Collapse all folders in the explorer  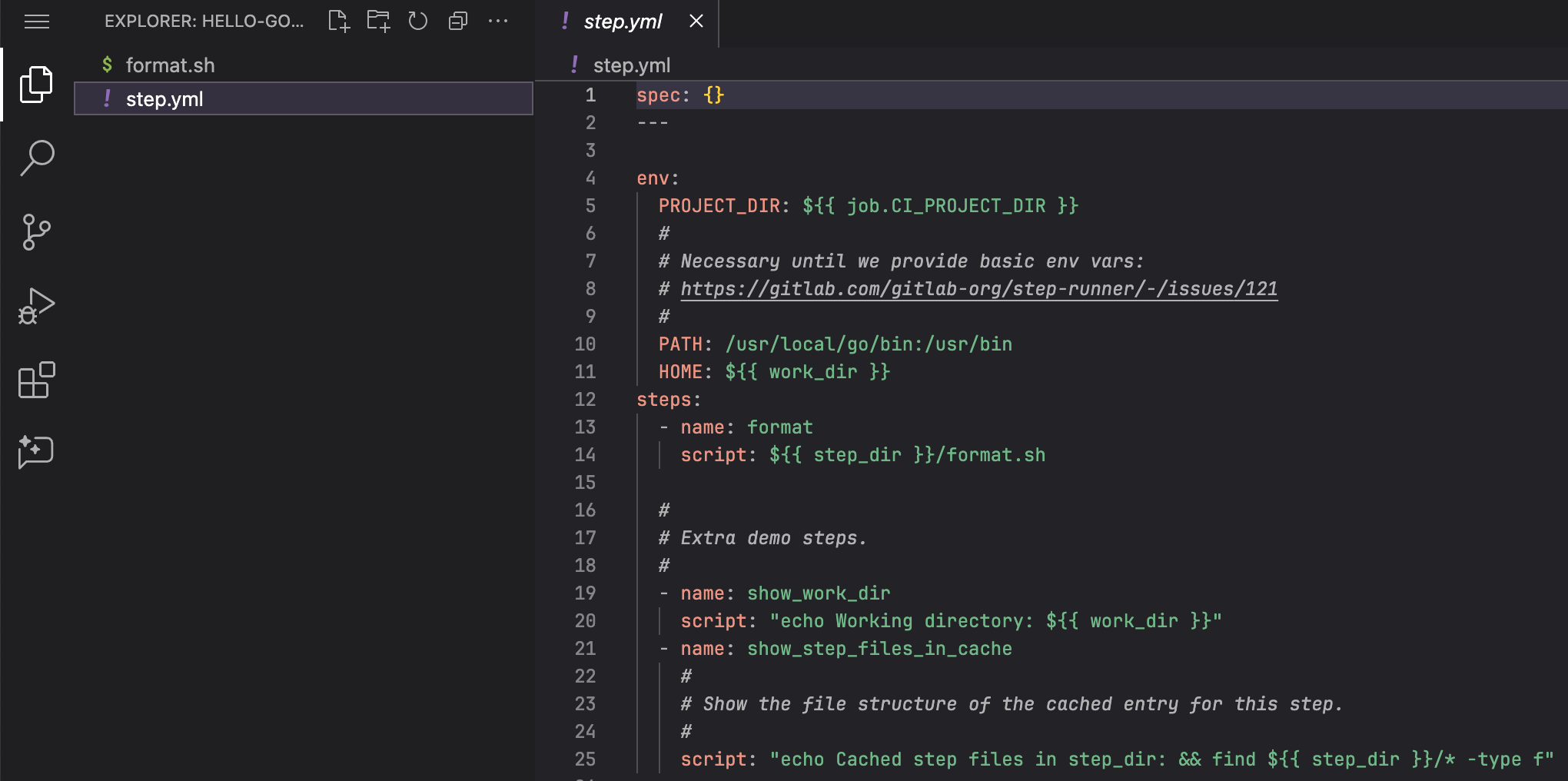(458, 21)
